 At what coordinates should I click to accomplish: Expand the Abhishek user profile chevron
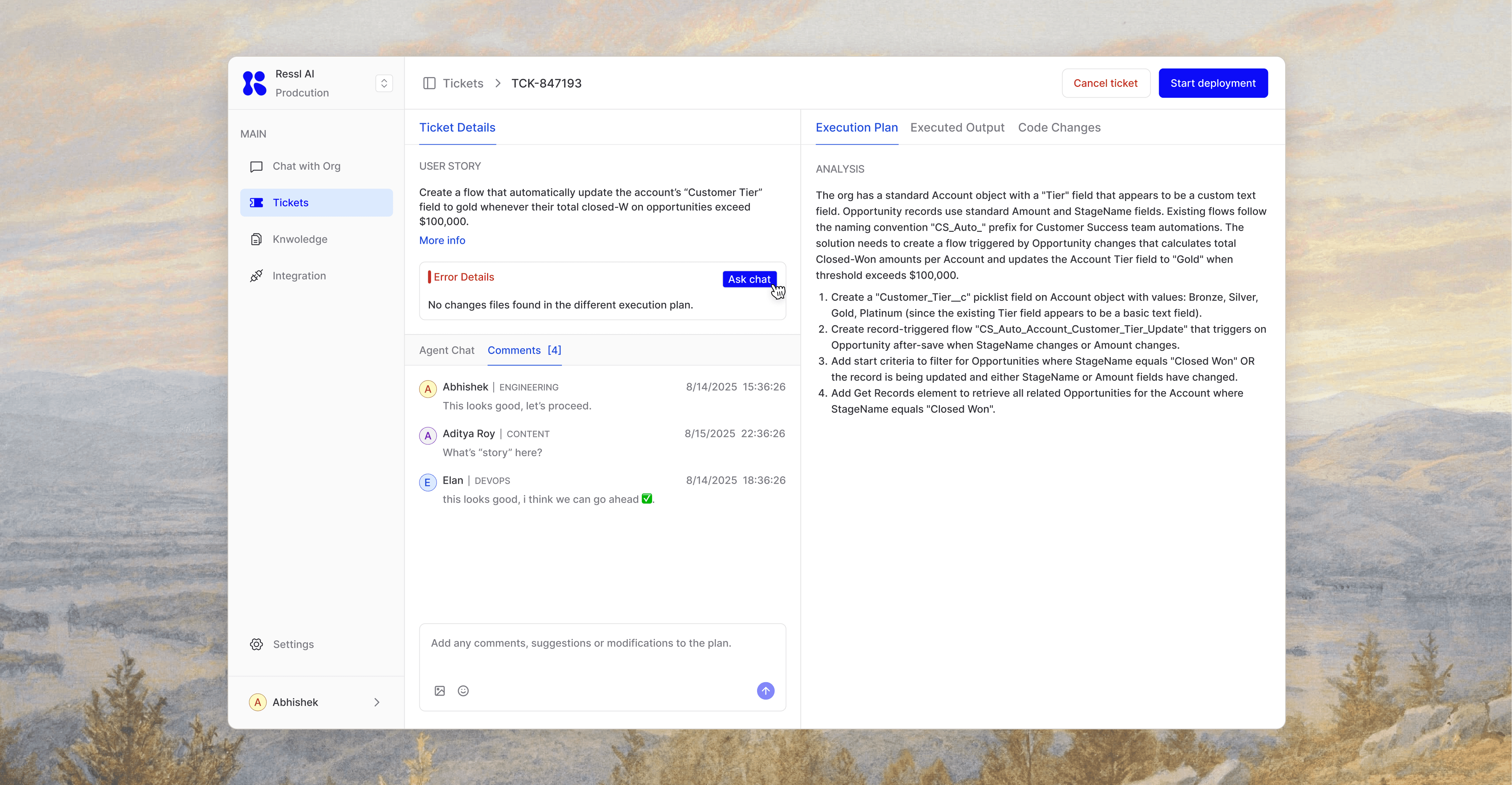377,702
